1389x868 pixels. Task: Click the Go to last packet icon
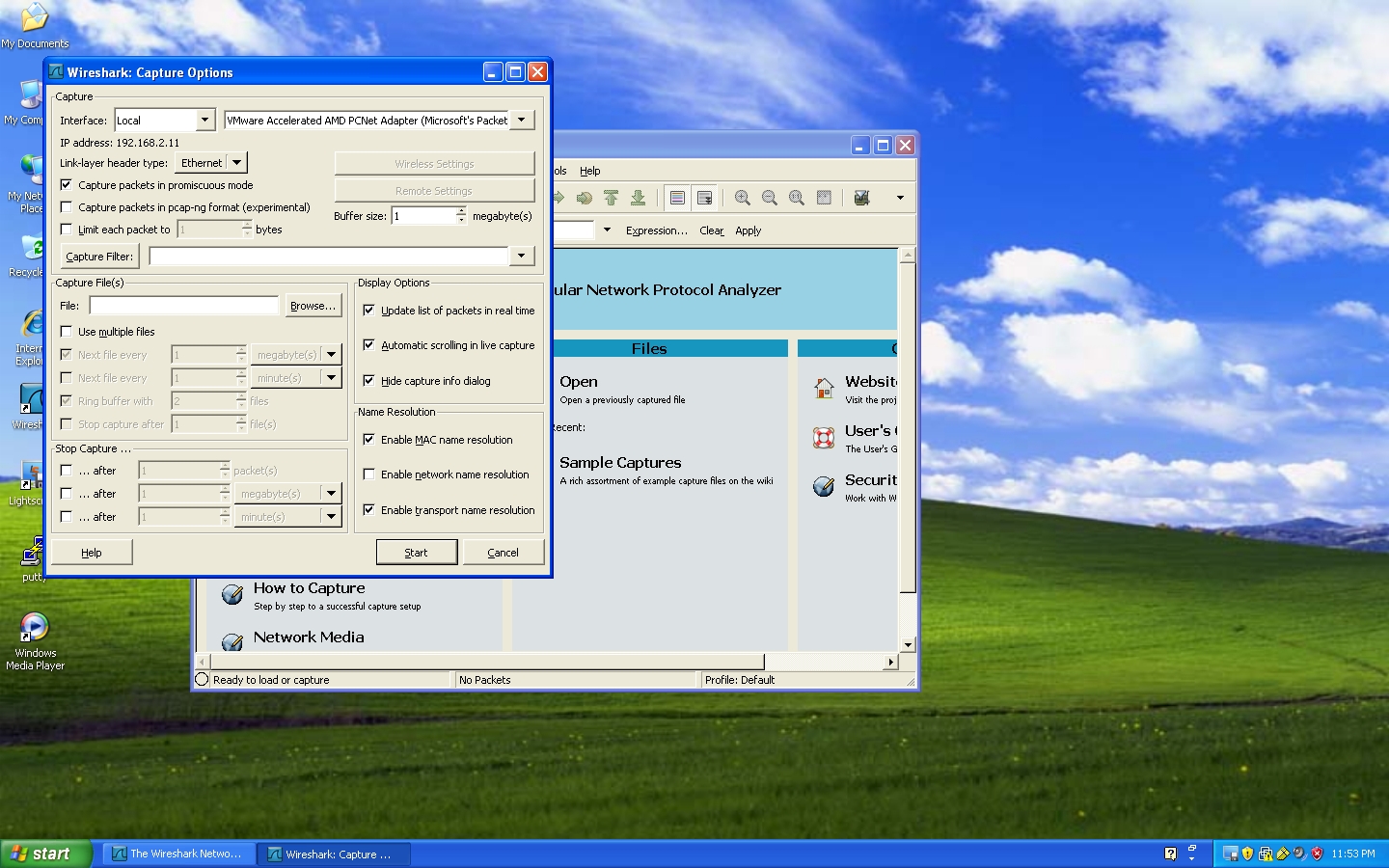coord(638,198)
